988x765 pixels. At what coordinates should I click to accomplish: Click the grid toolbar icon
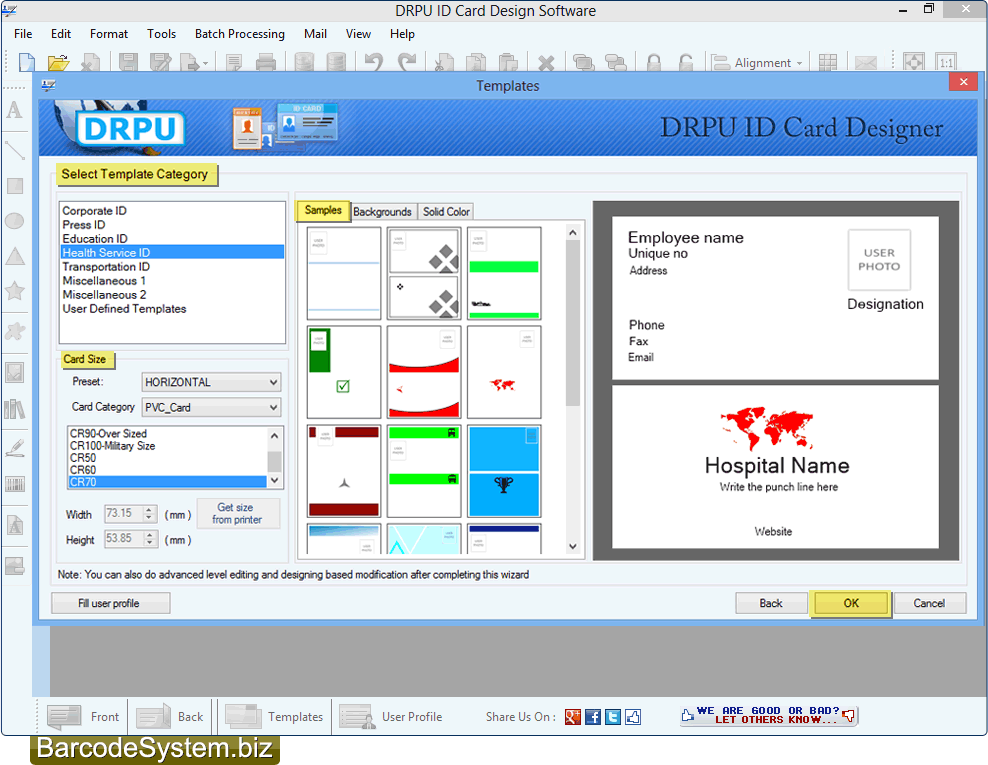[827, 62]
